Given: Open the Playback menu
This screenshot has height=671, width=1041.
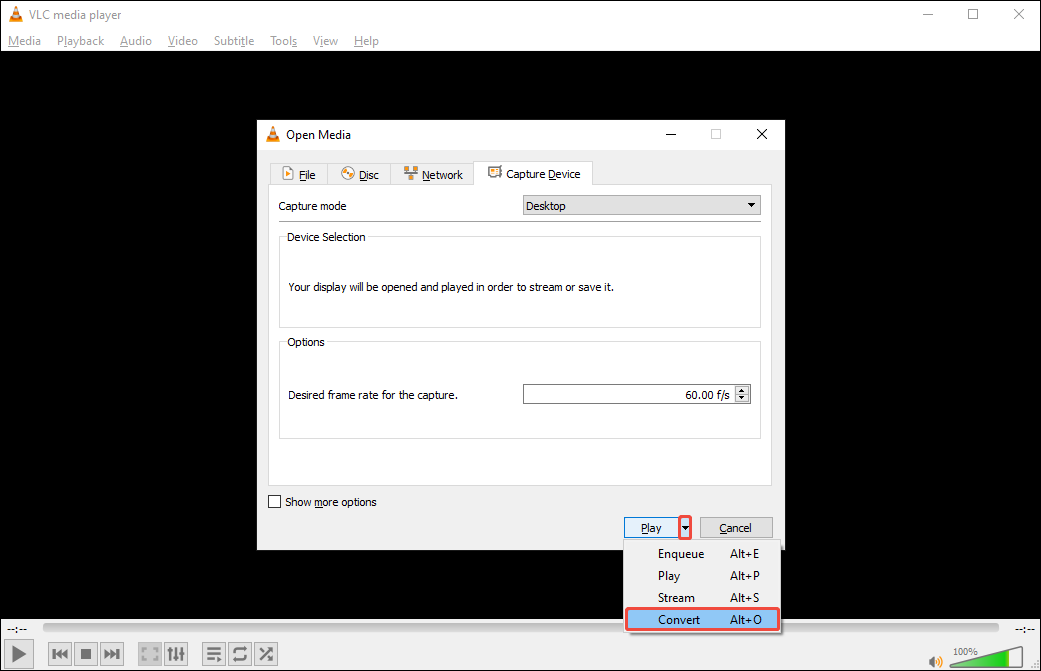Looking at the screenshot, I should coord(80,41).
